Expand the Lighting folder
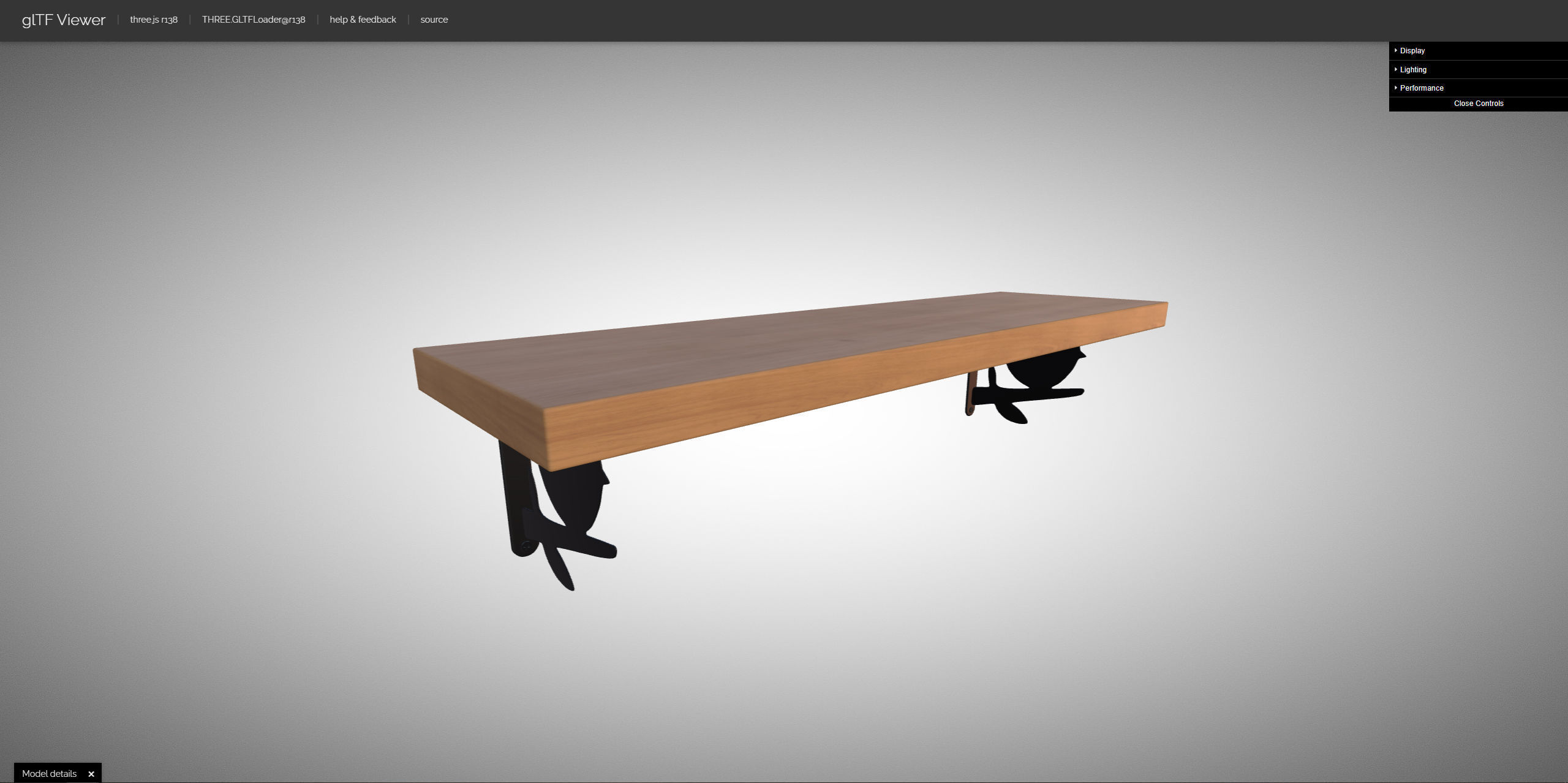Screen dimensions: 1568x783 [1478, 70]
